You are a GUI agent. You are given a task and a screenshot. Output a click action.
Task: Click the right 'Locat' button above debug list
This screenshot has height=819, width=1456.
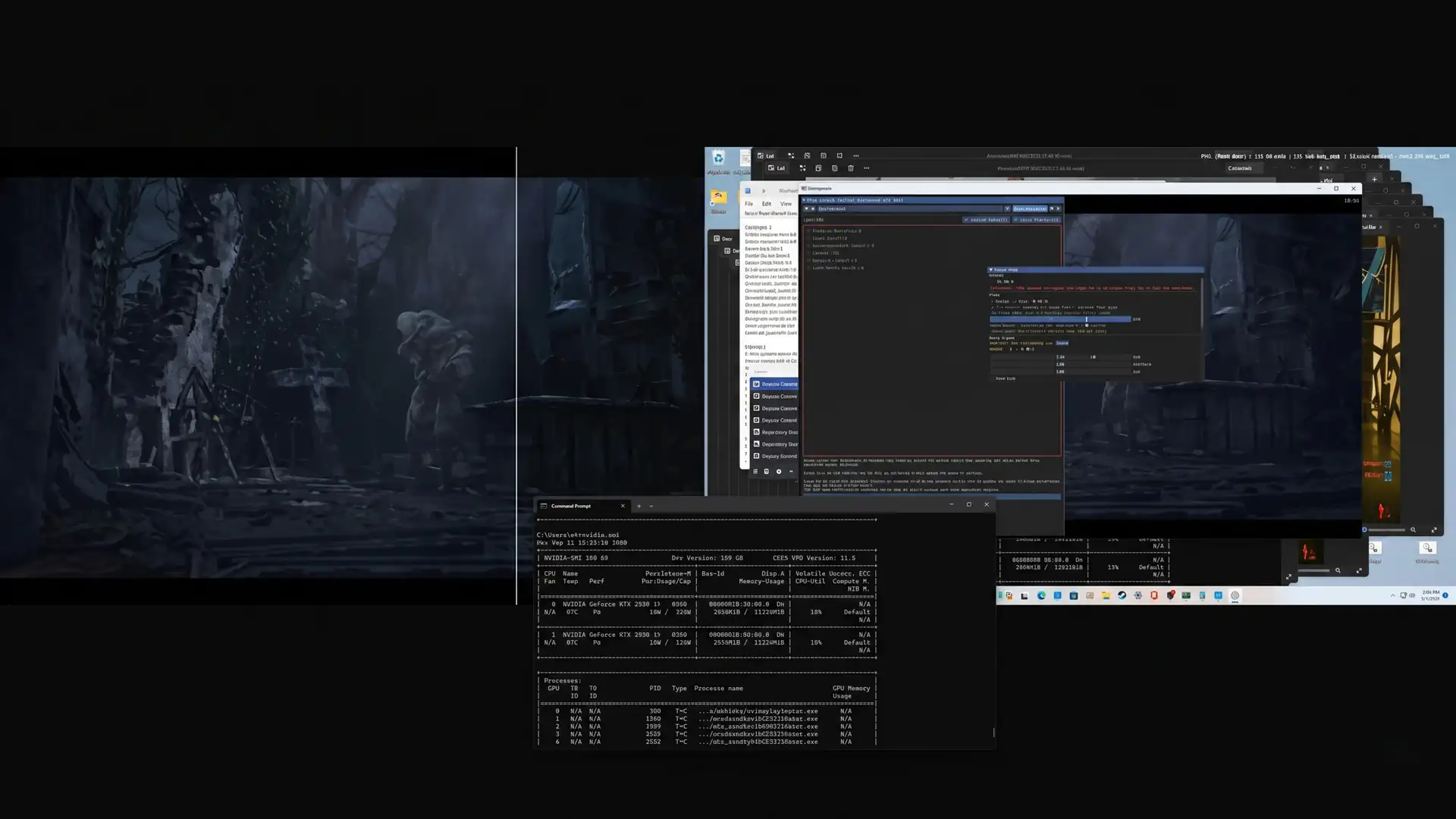pyautogui.click(x=1037, y=220)
